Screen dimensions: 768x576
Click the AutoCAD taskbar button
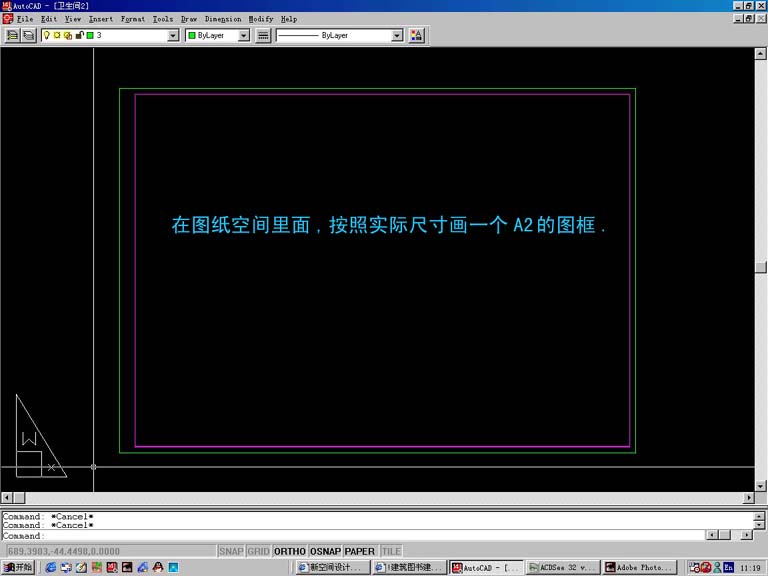[x=486, y=567]
